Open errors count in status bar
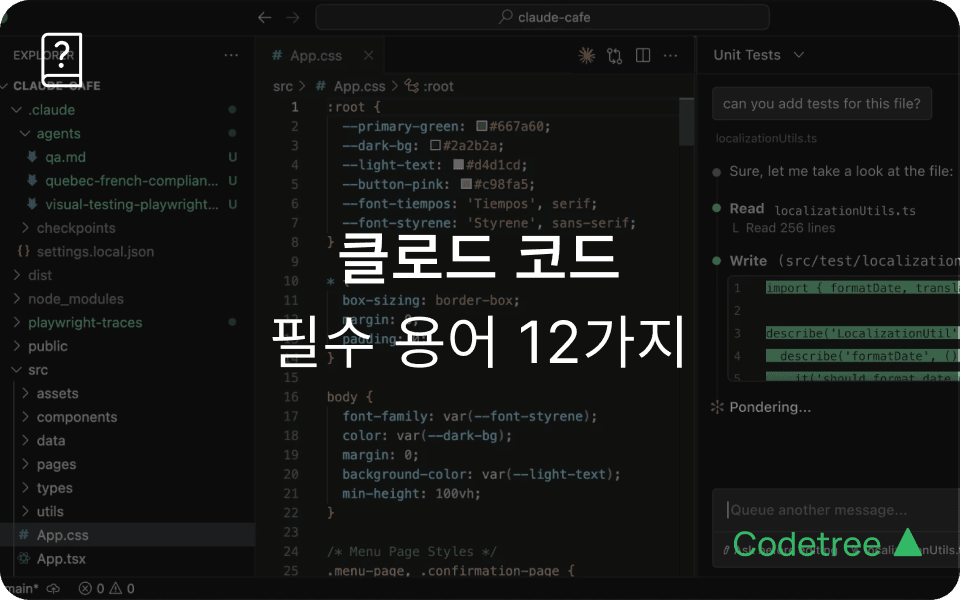960x600 pixels. 91,589
